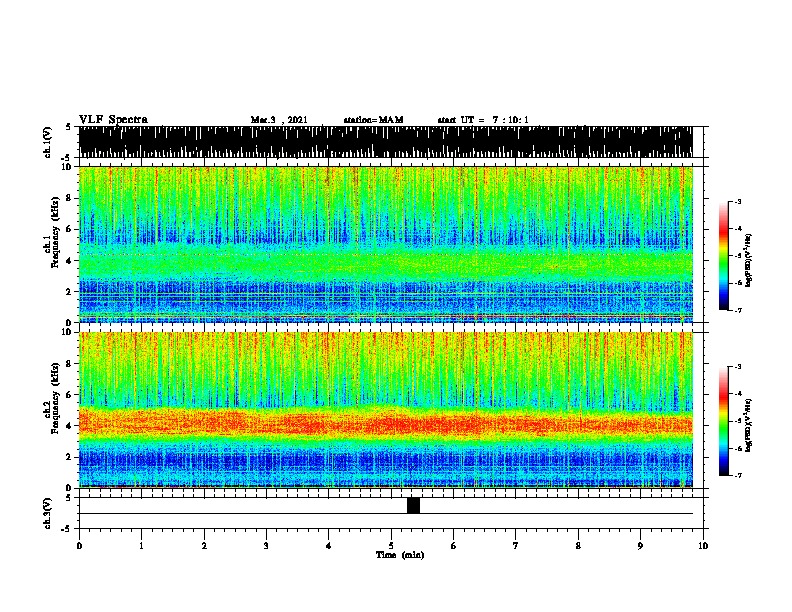Select the "start UT = 7:10:1" header text
792x612 pixels.
point(483,120)
